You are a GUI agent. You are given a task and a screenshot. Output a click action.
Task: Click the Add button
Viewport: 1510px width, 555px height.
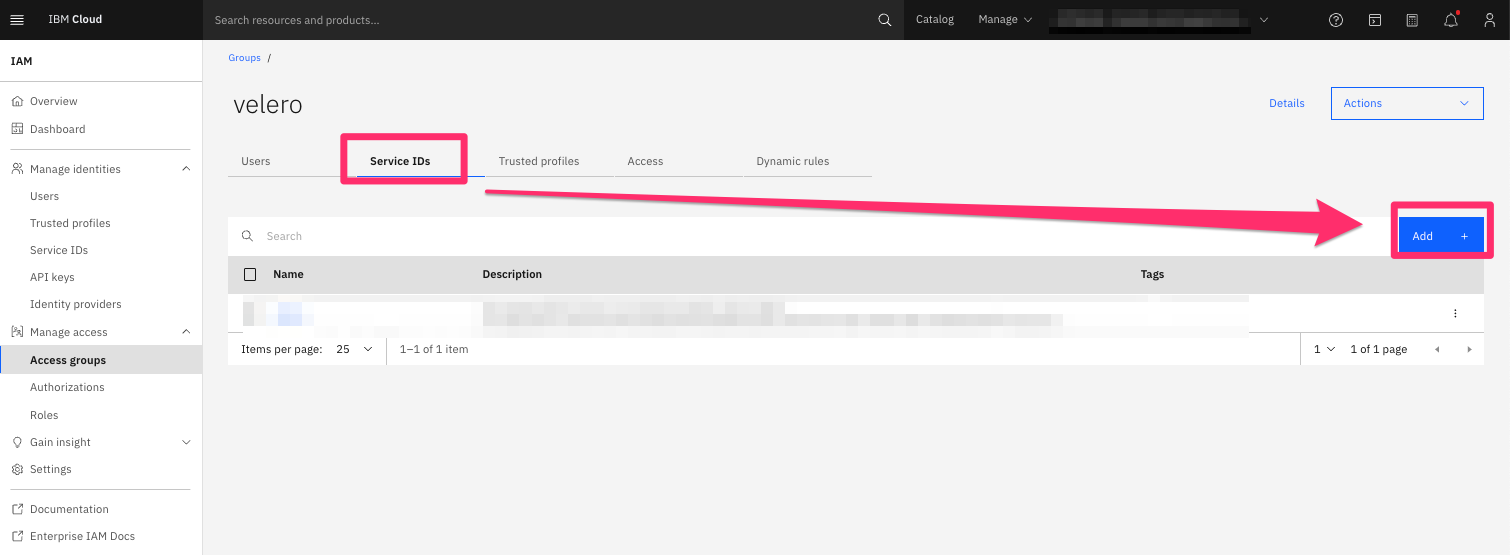point(1440,236)
